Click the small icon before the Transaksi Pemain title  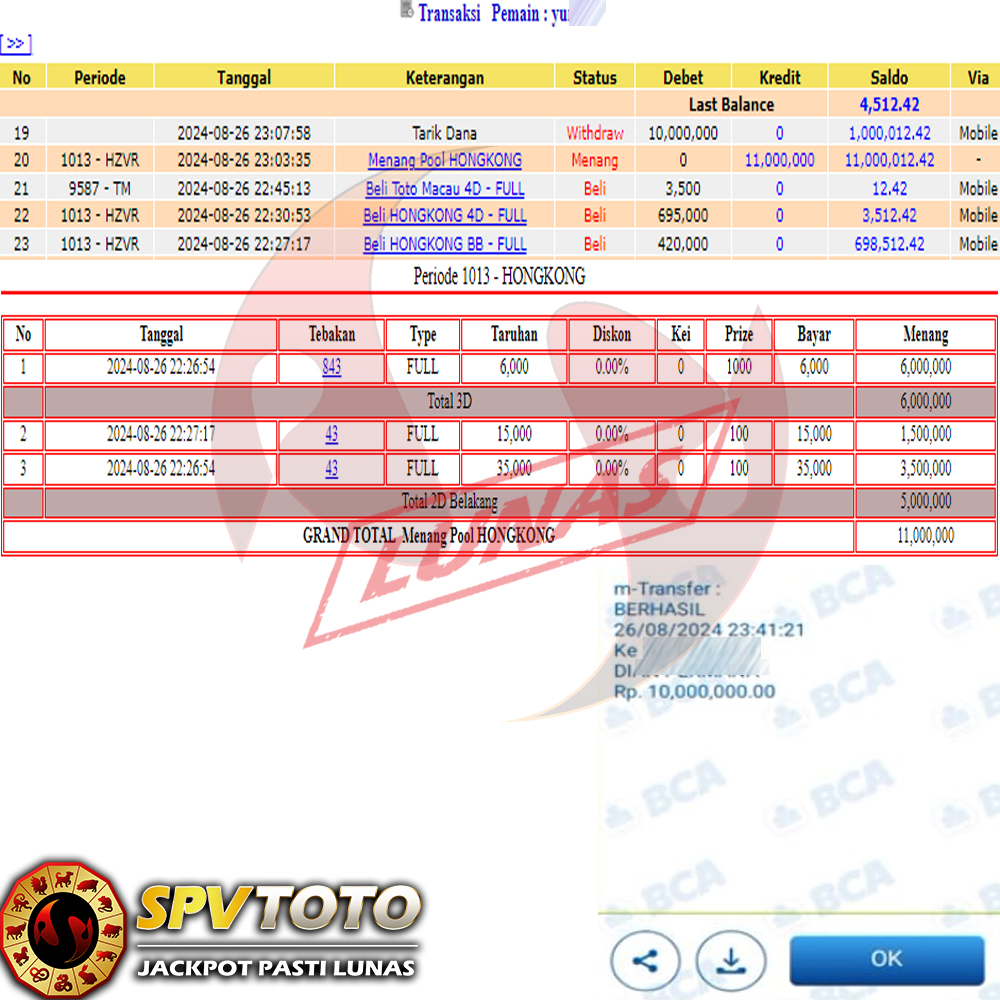406,11
